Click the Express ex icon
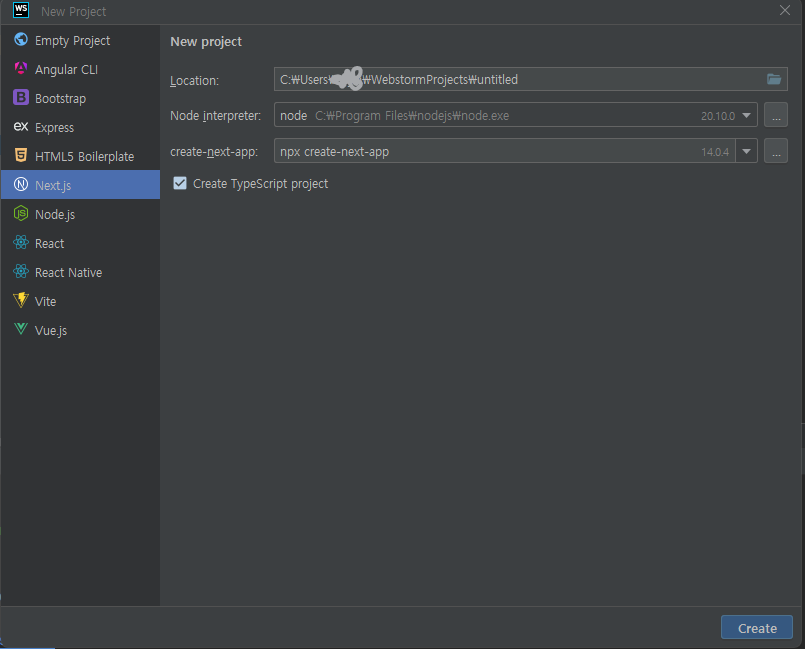Image resolution: width=805 pixels, height=649 pixels. [x=21, y=126]
